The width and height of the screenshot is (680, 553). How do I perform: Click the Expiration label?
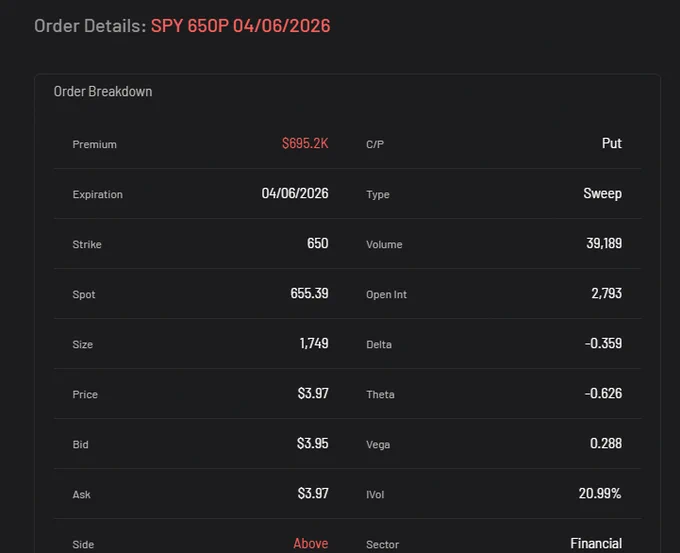98,194
